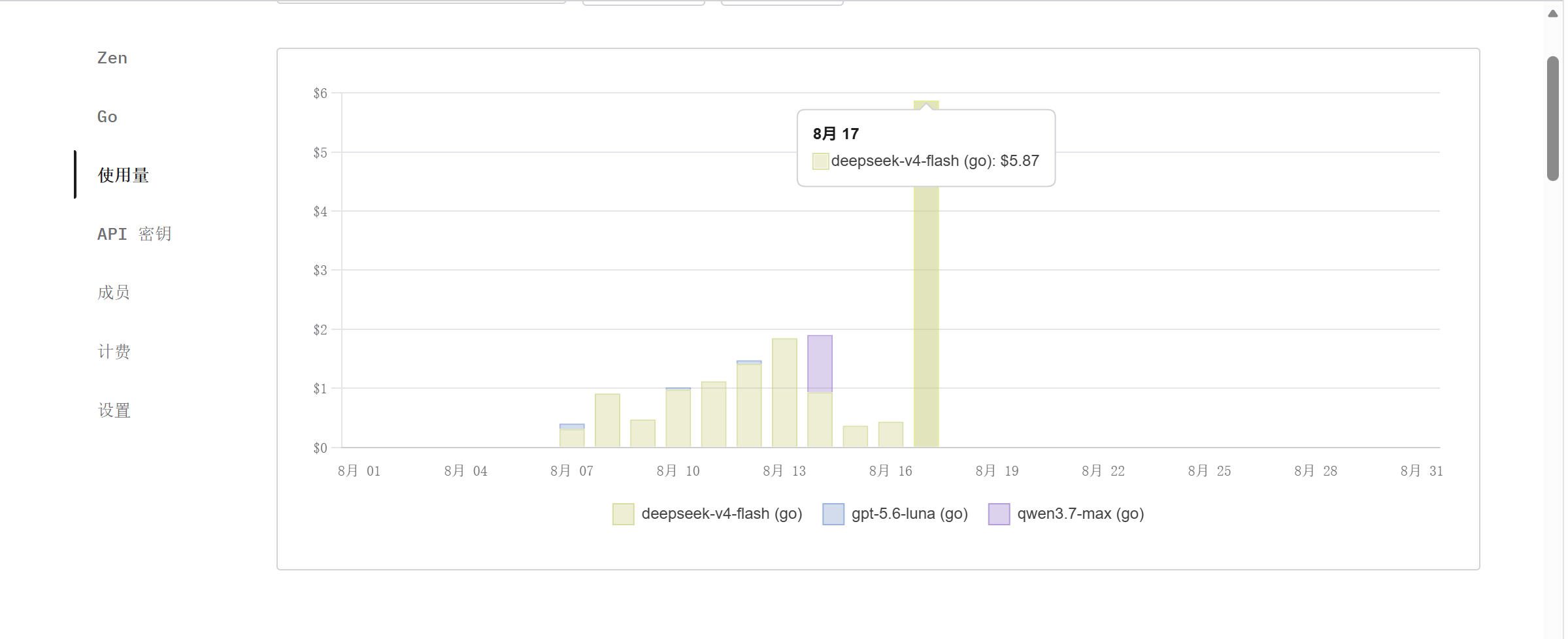
Task: Open the 成员 page
Action: point(114,293)
